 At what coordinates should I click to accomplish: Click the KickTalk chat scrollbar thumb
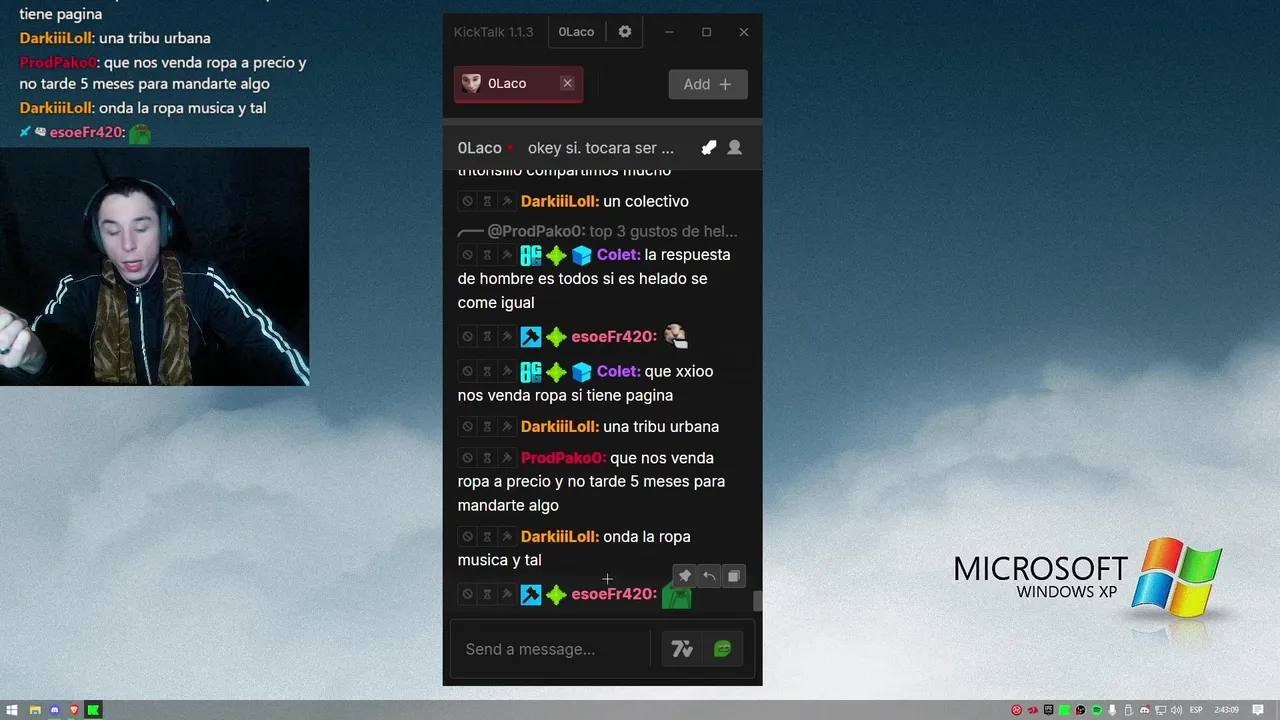coord(757,600)
